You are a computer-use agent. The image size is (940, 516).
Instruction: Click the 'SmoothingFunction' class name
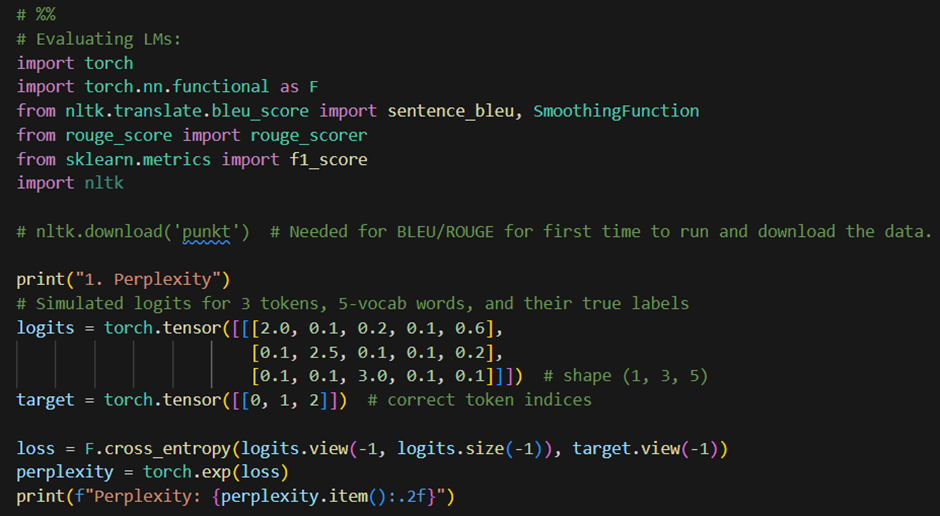coord(616,111)
